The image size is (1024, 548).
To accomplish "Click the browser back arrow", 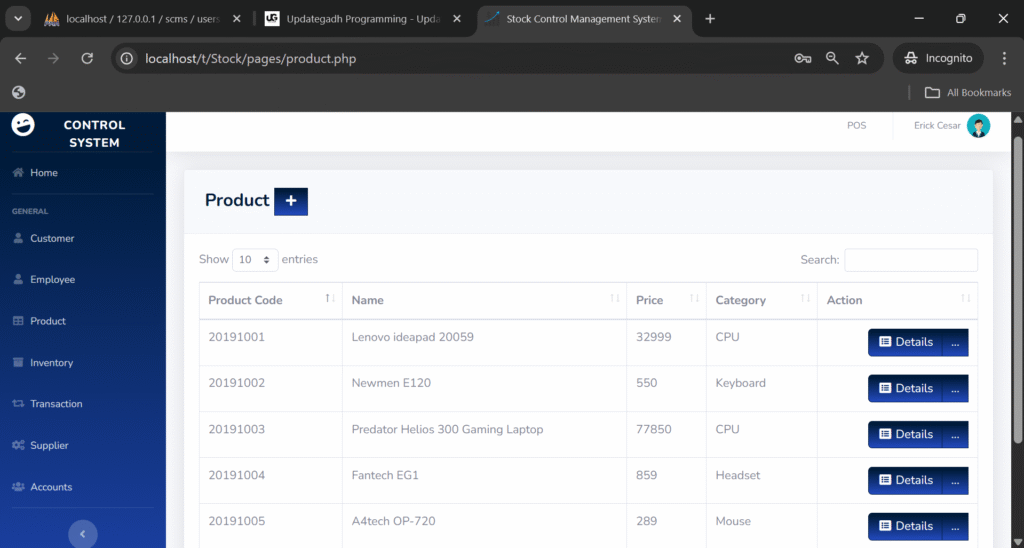I will pyautogui.click(x=21, y=58).
